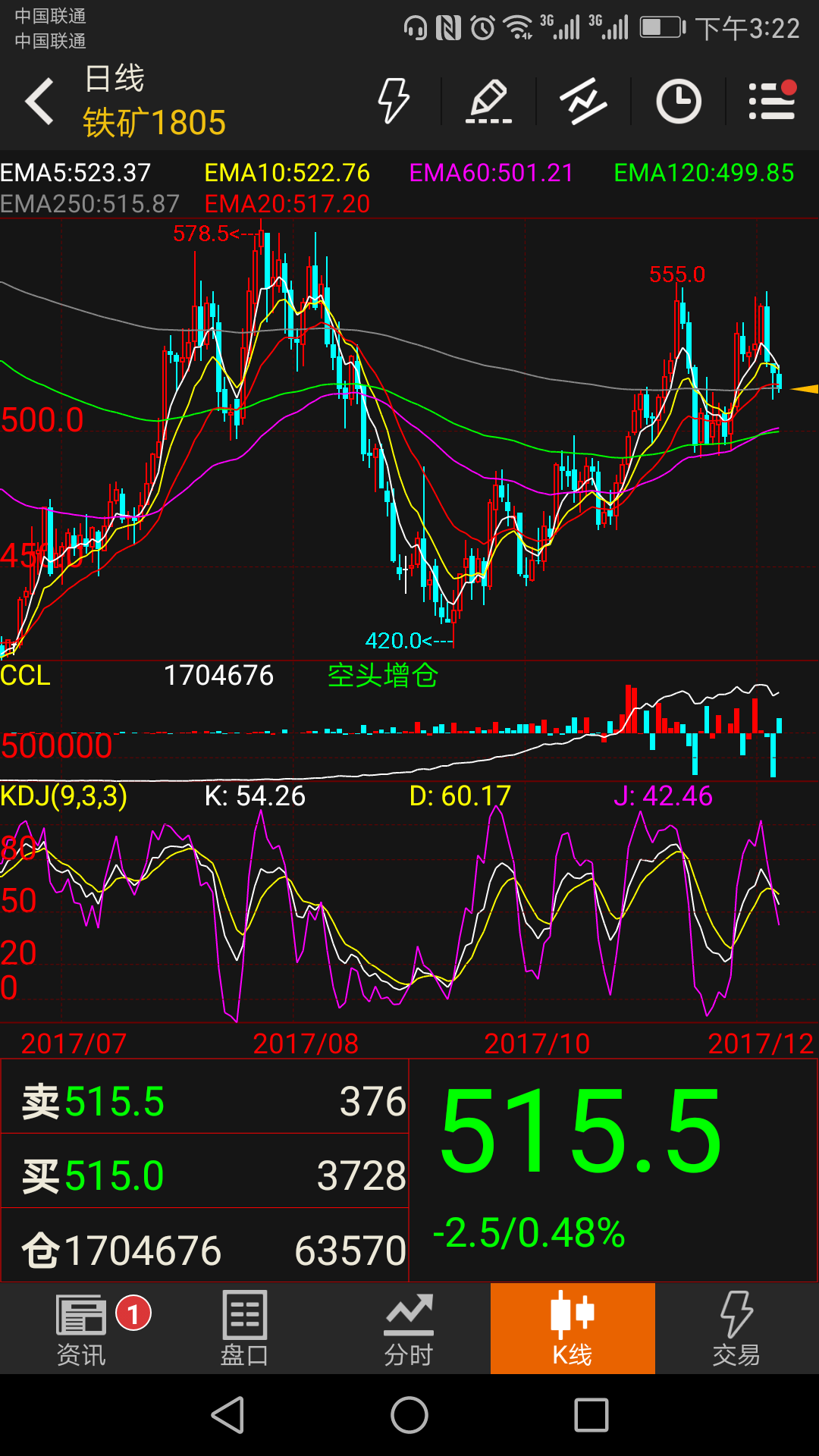
Task: Click the yellow price marker arrow on chart
Action: coord(804,389)
